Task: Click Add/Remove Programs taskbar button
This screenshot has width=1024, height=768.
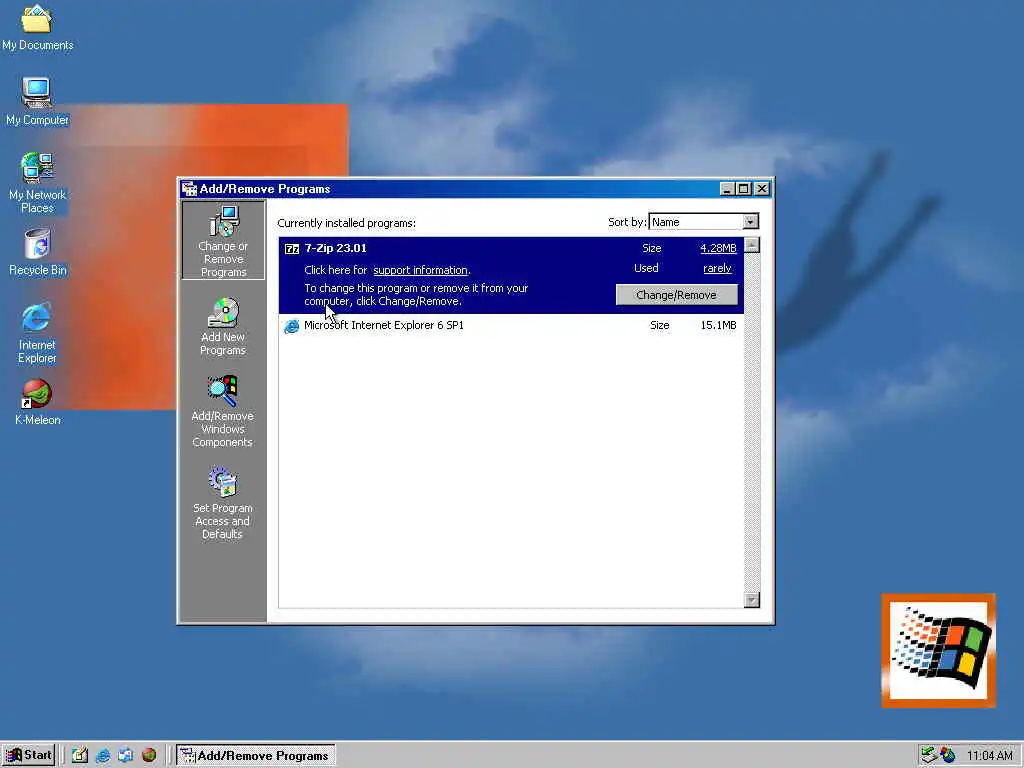Action: [x=255, y=756]
